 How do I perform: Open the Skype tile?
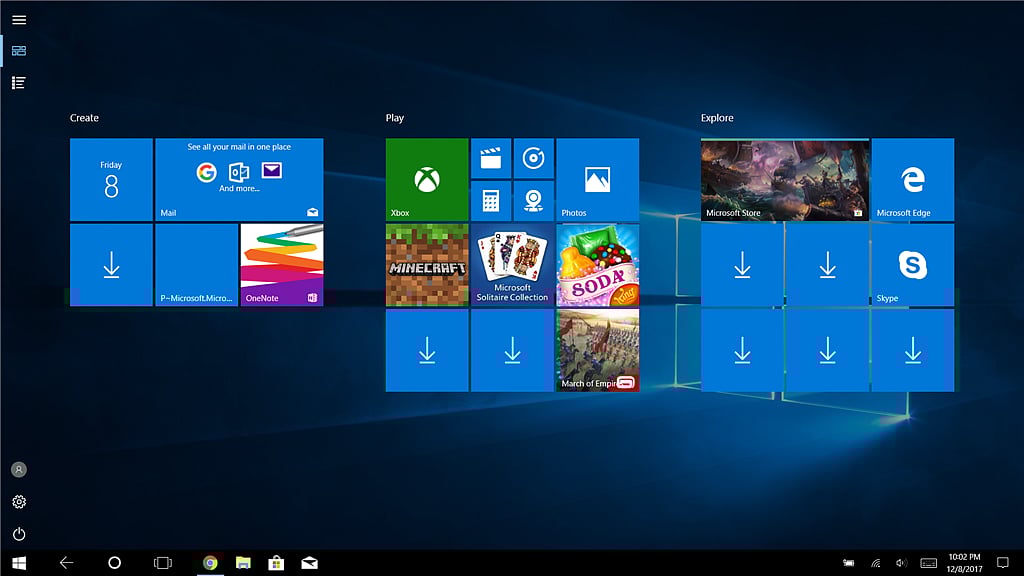pos(912,265)
